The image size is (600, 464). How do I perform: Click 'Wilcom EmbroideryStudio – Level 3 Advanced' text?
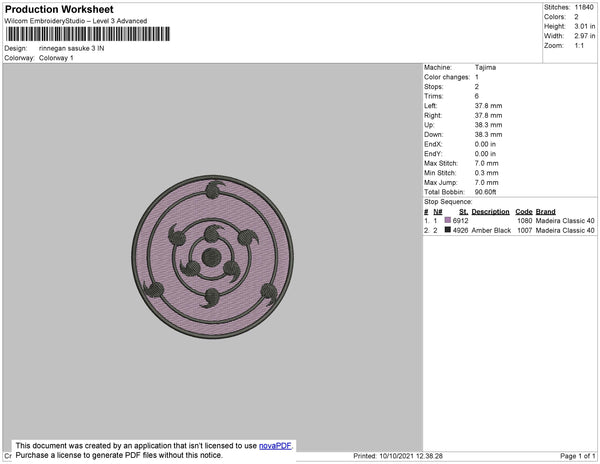pyautogui.click(x=75, y=21)
